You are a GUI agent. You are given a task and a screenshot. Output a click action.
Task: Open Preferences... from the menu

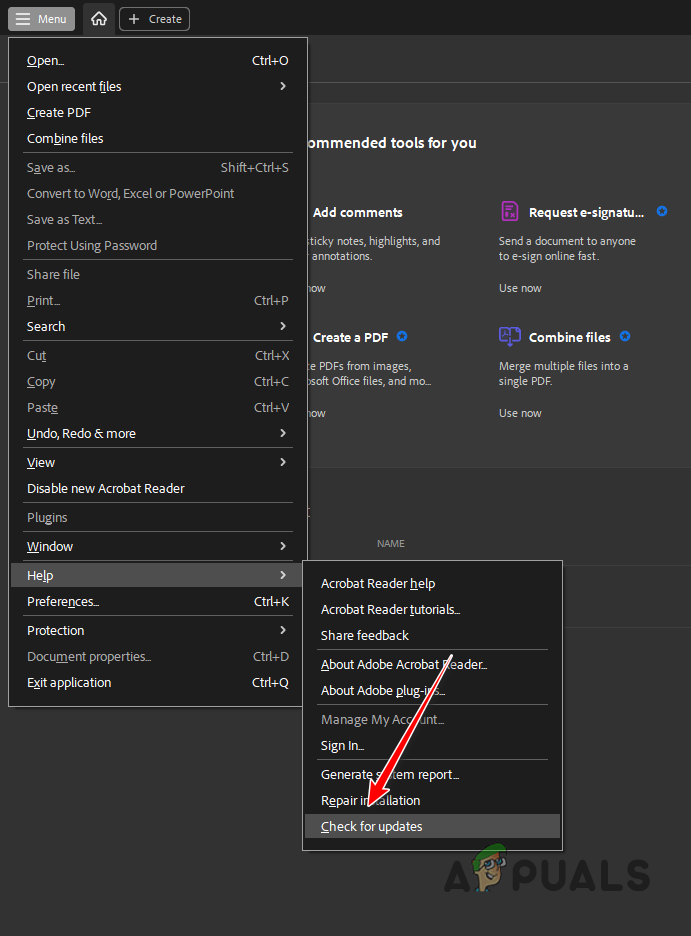tap(158, 602)
